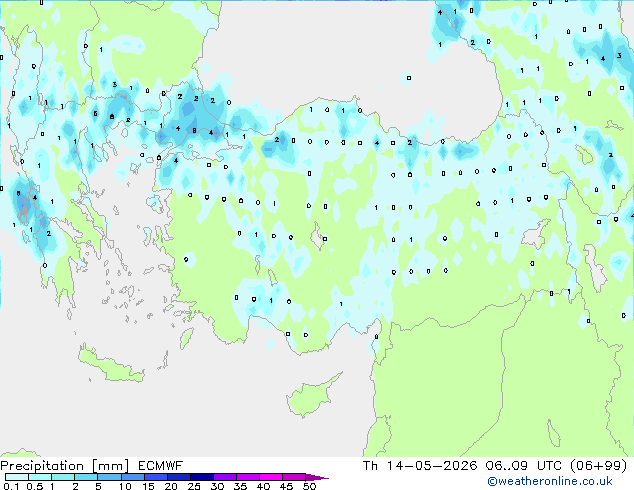Pick the 15–20 mm legend color box
Screen dimensions: 634x490
[156, 477]
